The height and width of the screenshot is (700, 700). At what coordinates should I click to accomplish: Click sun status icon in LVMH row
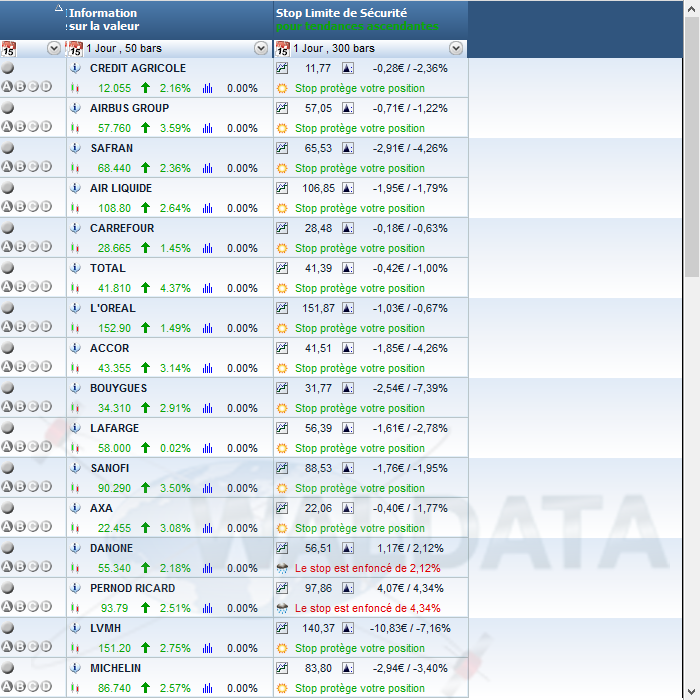click(x=282, y=648)
